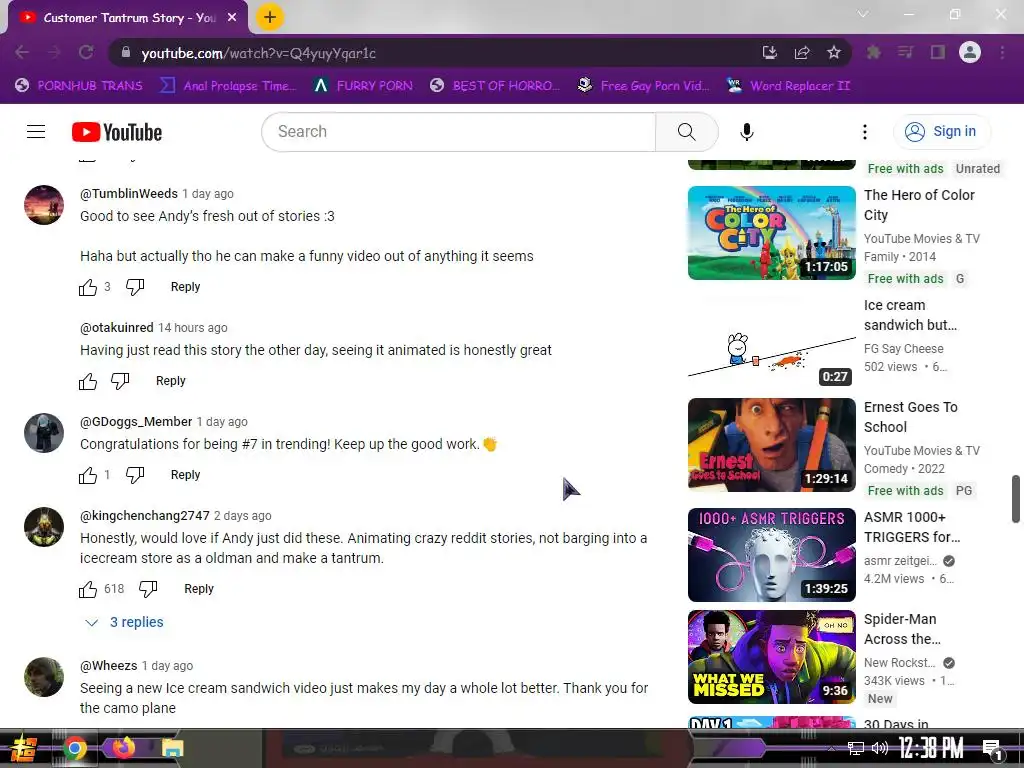Image resolution: width=1024 pixels, height=768 pixels.
Task: Open volume control in system tray
Action: click(x=880, y=748)
